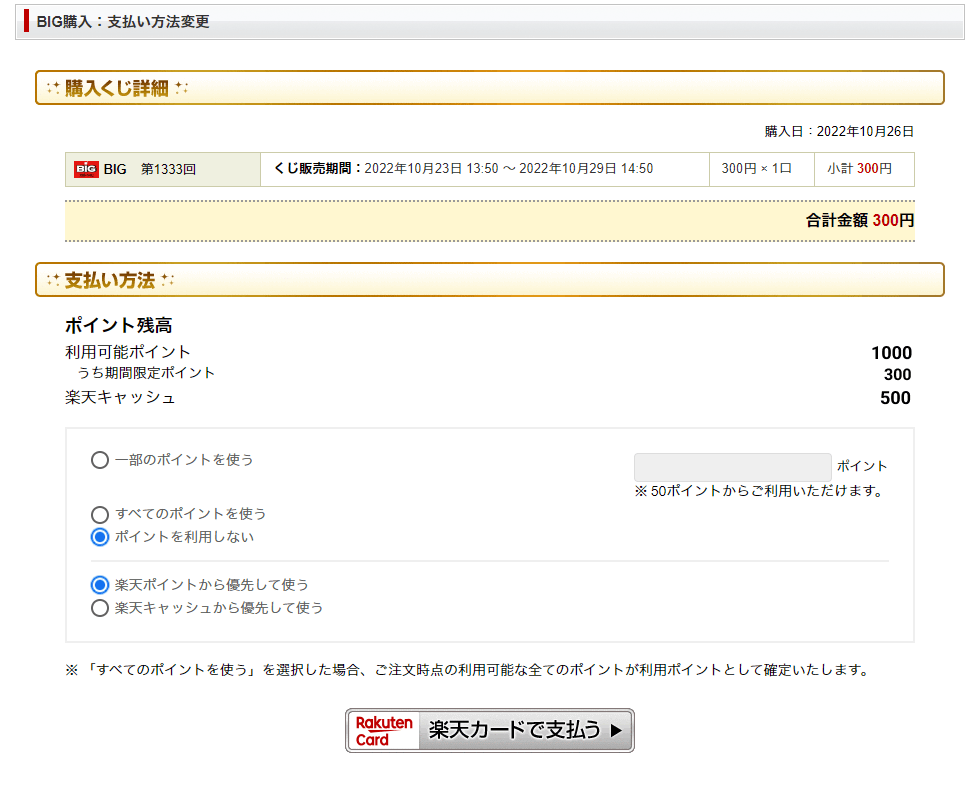Click the sparkle icon right of 支払い方法
Viewport: 979px width, 787px height.
click(x=168, y=280)
